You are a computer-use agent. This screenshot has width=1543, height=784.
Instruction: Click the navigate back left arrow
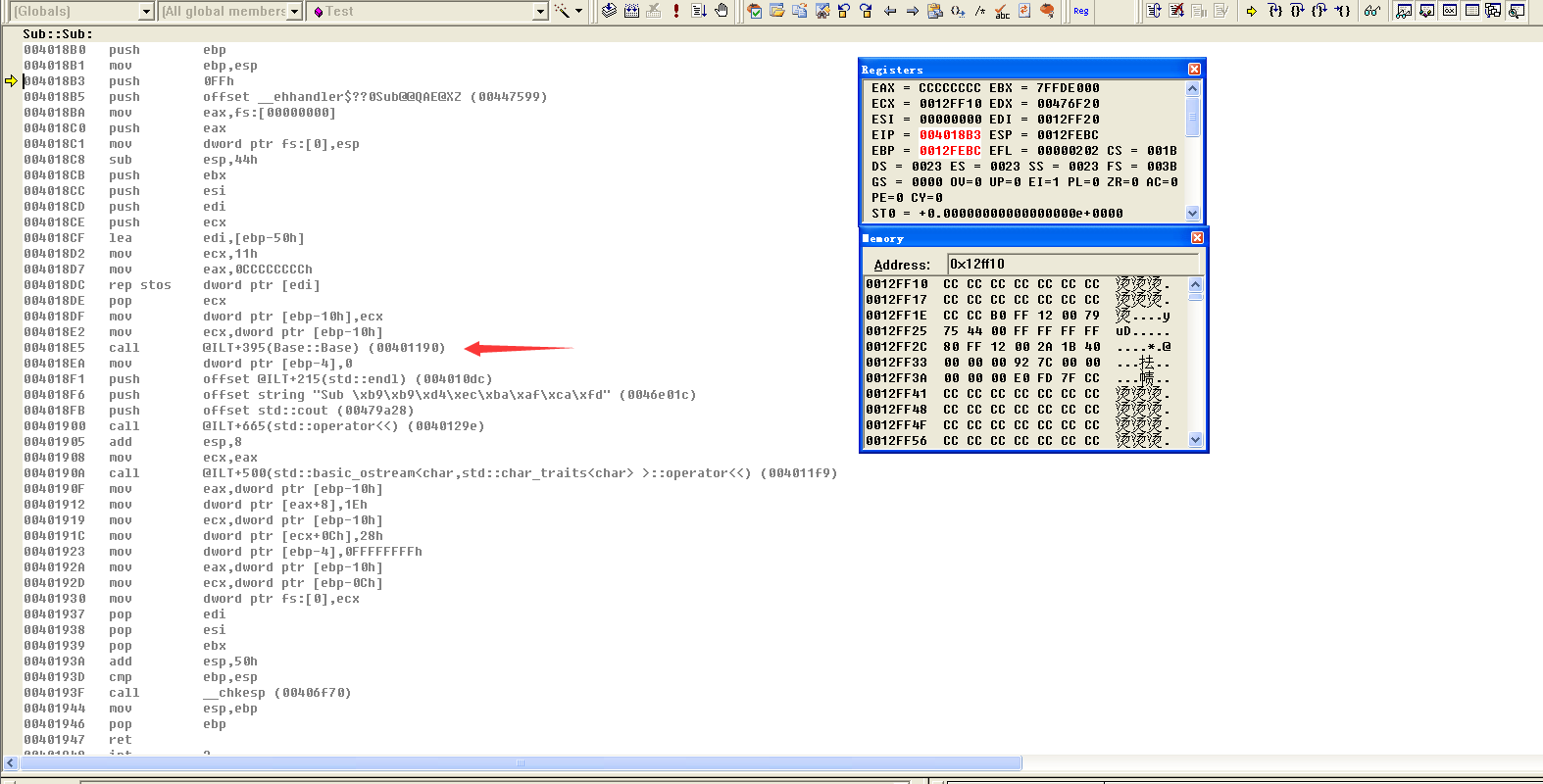[x=890, y=11]
